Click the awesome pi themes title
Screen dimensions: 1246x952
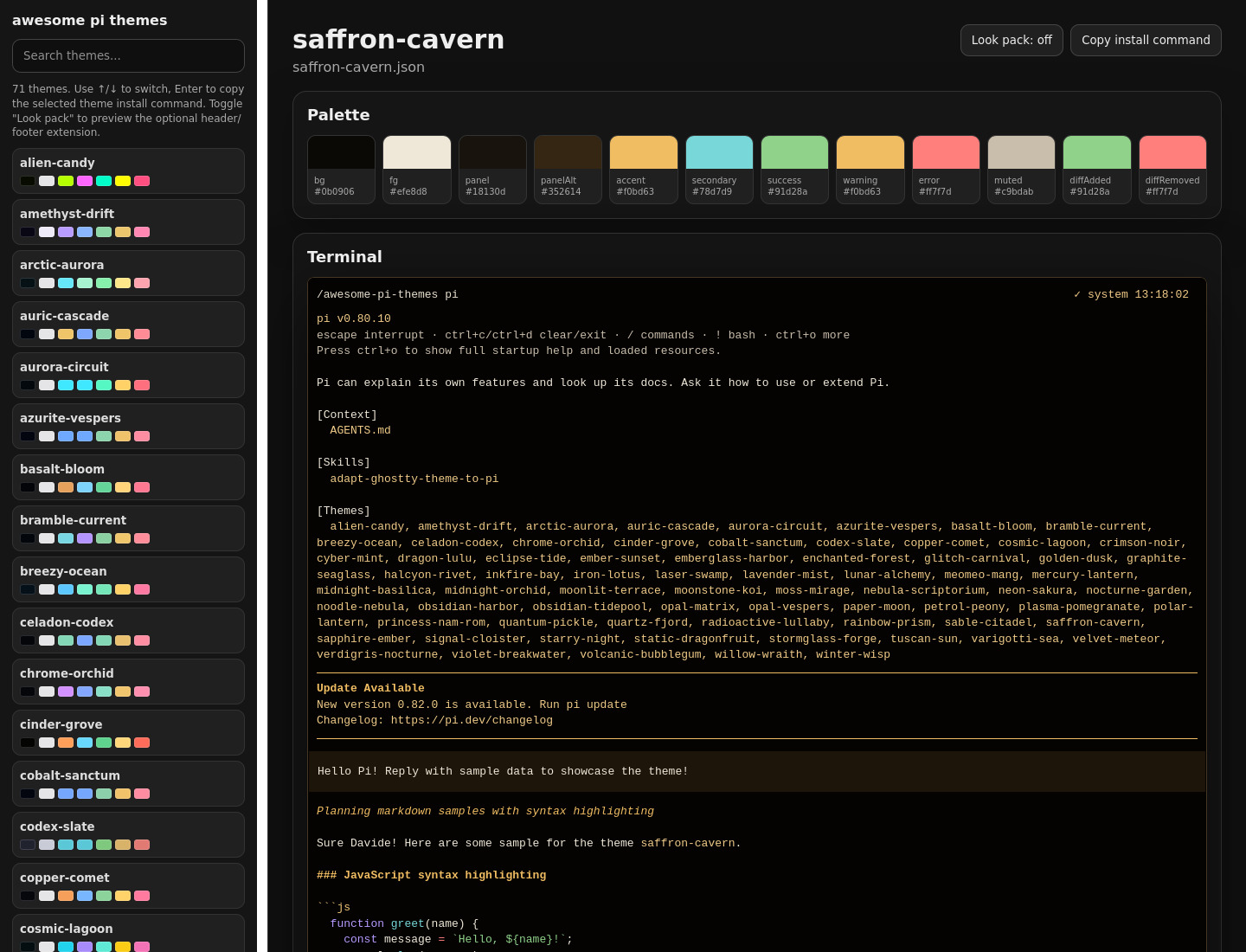(90, 20)
